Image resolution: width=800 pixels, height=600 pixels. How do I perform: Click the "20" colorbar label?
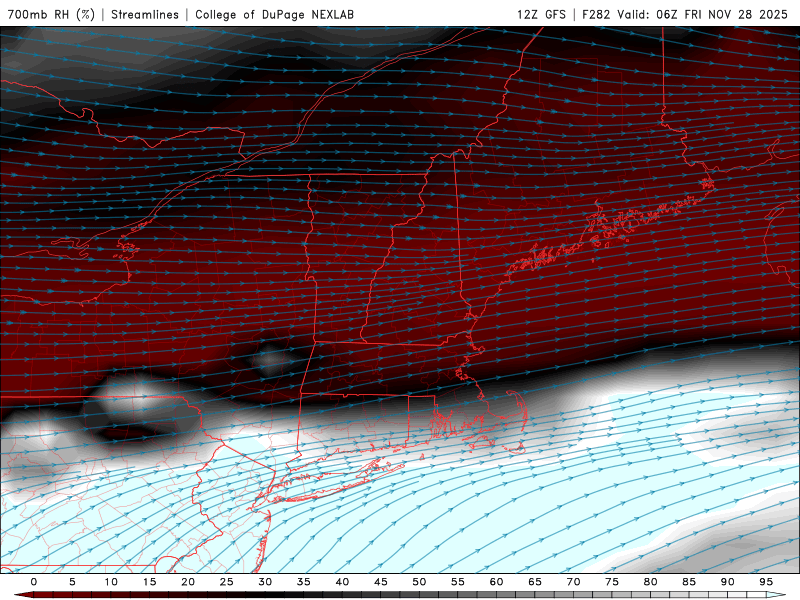188,582
